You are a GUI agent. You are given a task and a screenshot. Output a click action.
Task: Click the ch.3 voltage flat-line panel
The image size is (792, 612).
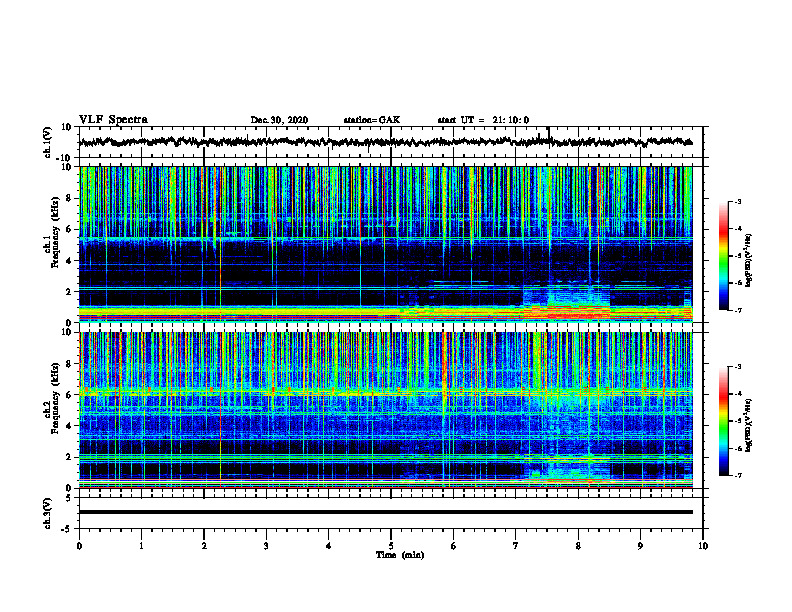click(x=391, y=513)
